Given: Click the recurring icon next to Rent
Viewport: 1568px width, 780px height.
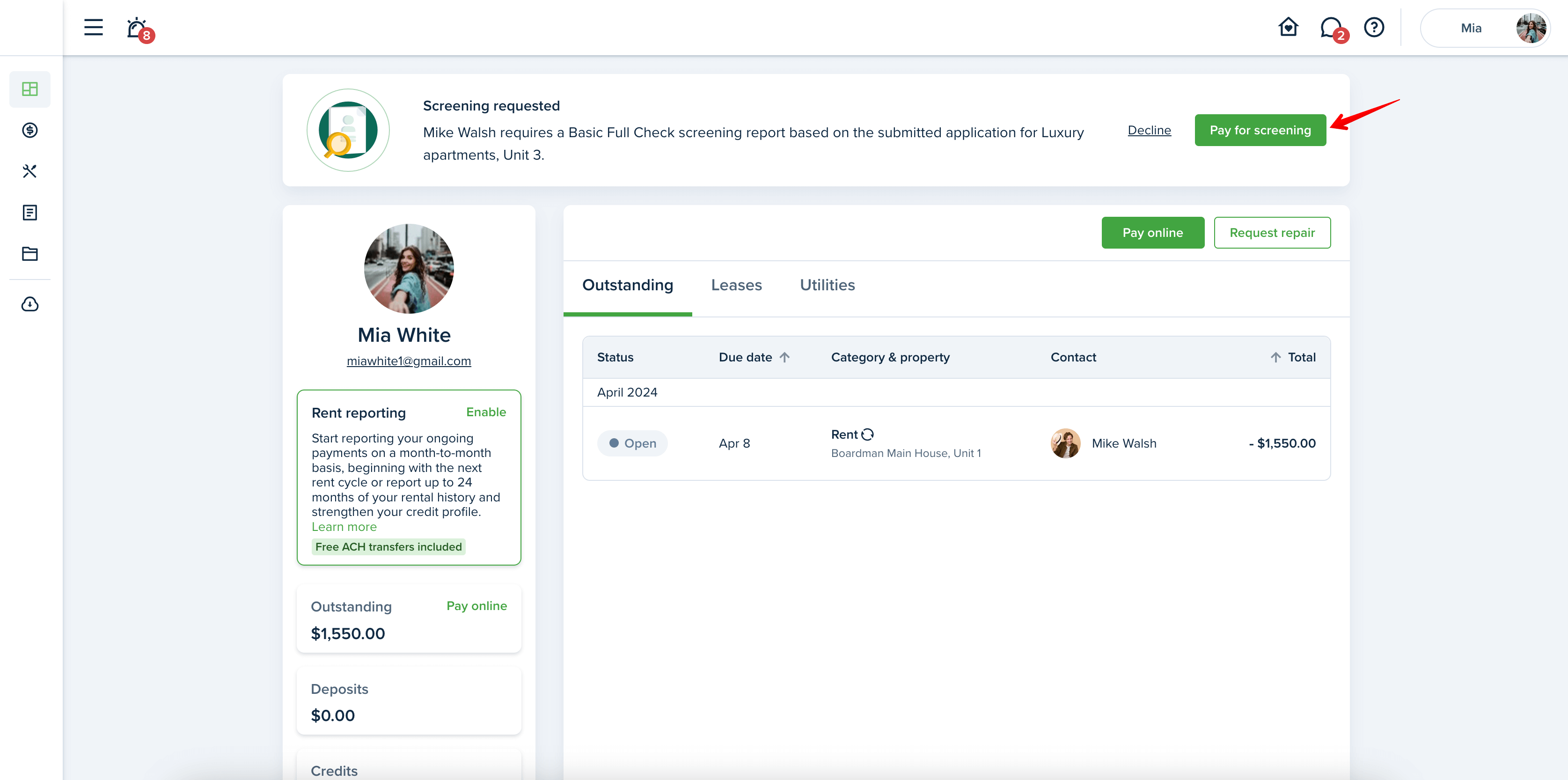Looking at the screenshot, I should pos(868,434).
